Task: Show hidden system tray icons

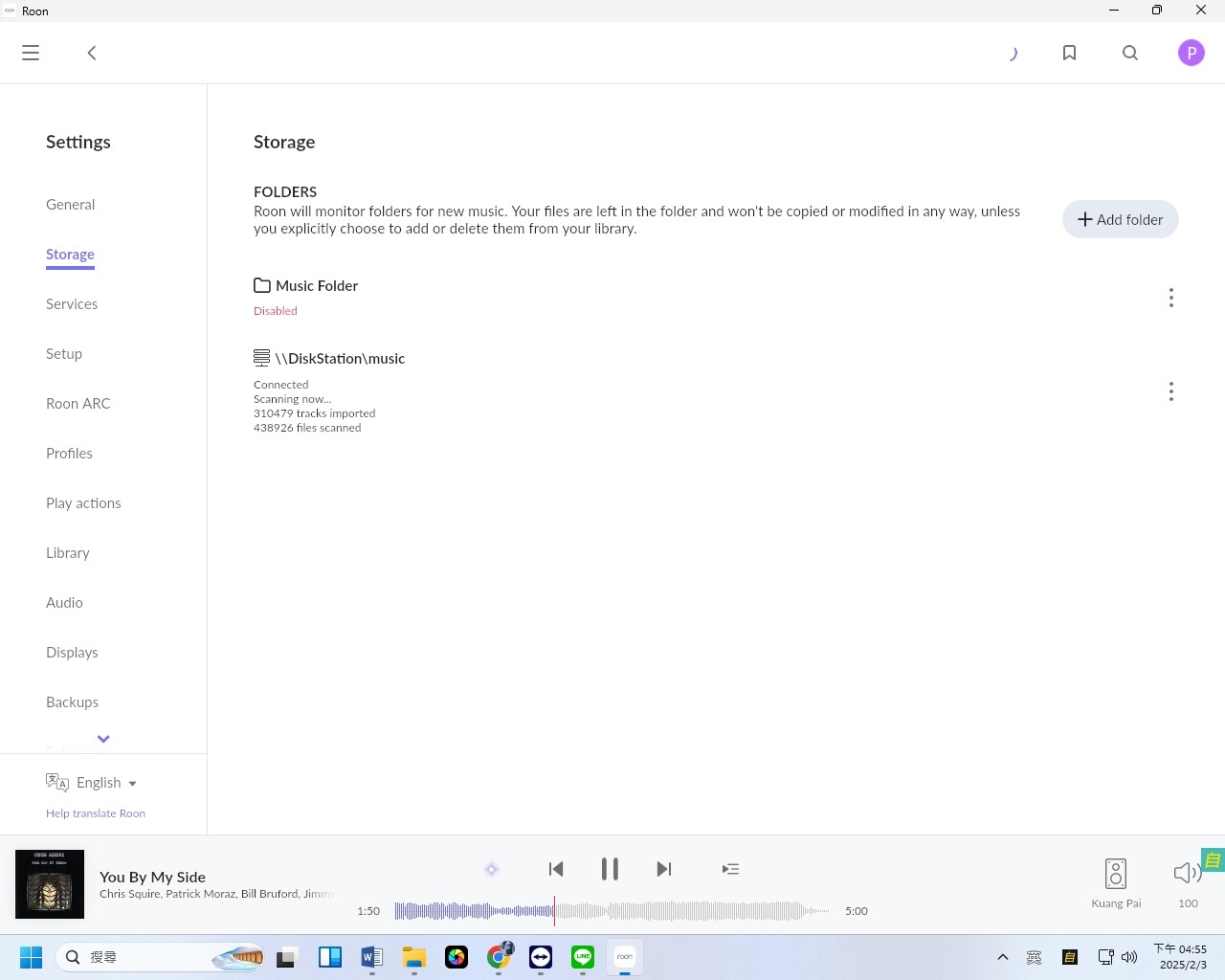Action: (x=1003, y=957)
